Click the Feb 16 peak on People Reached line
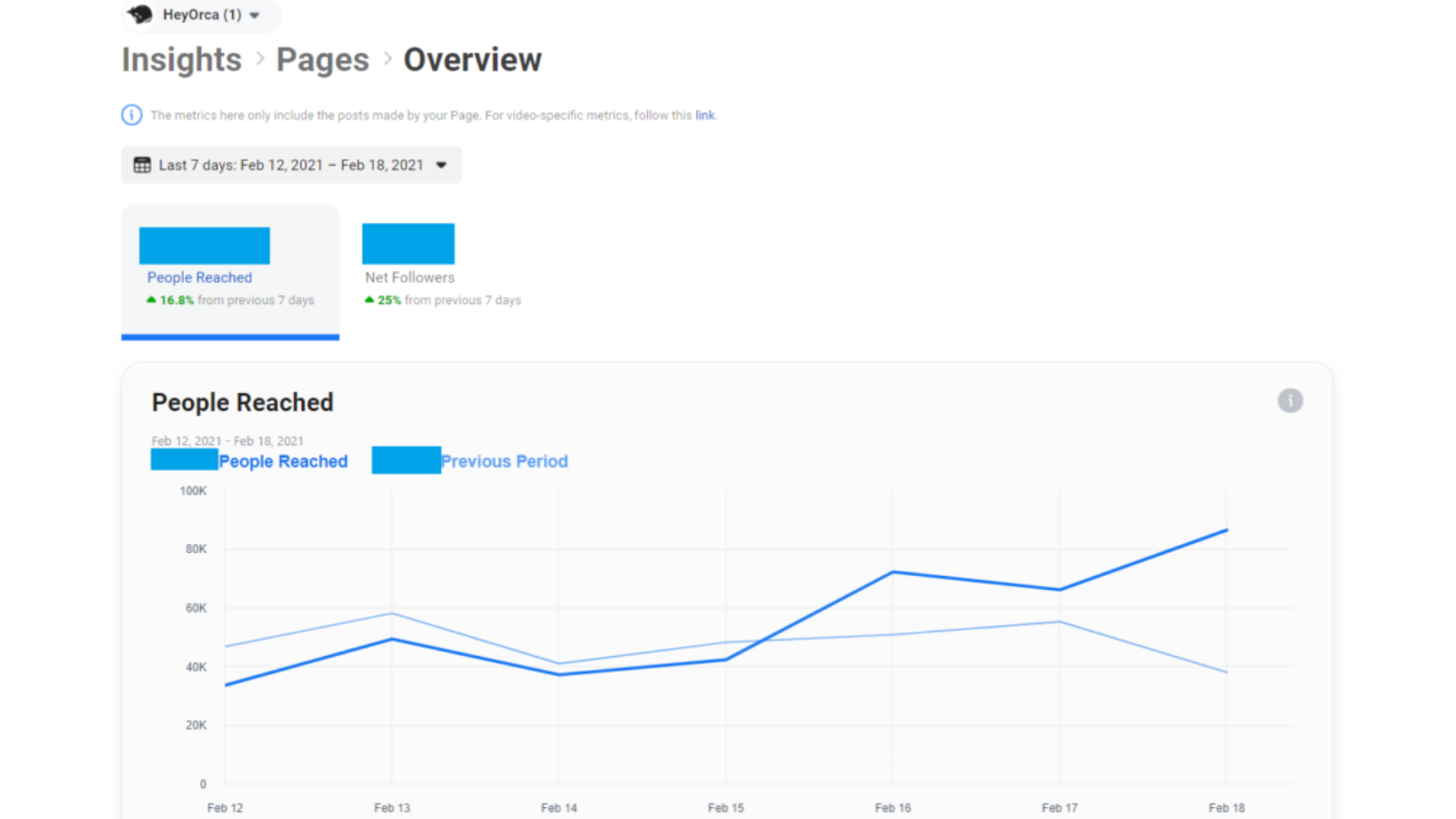 coord(893,572)
